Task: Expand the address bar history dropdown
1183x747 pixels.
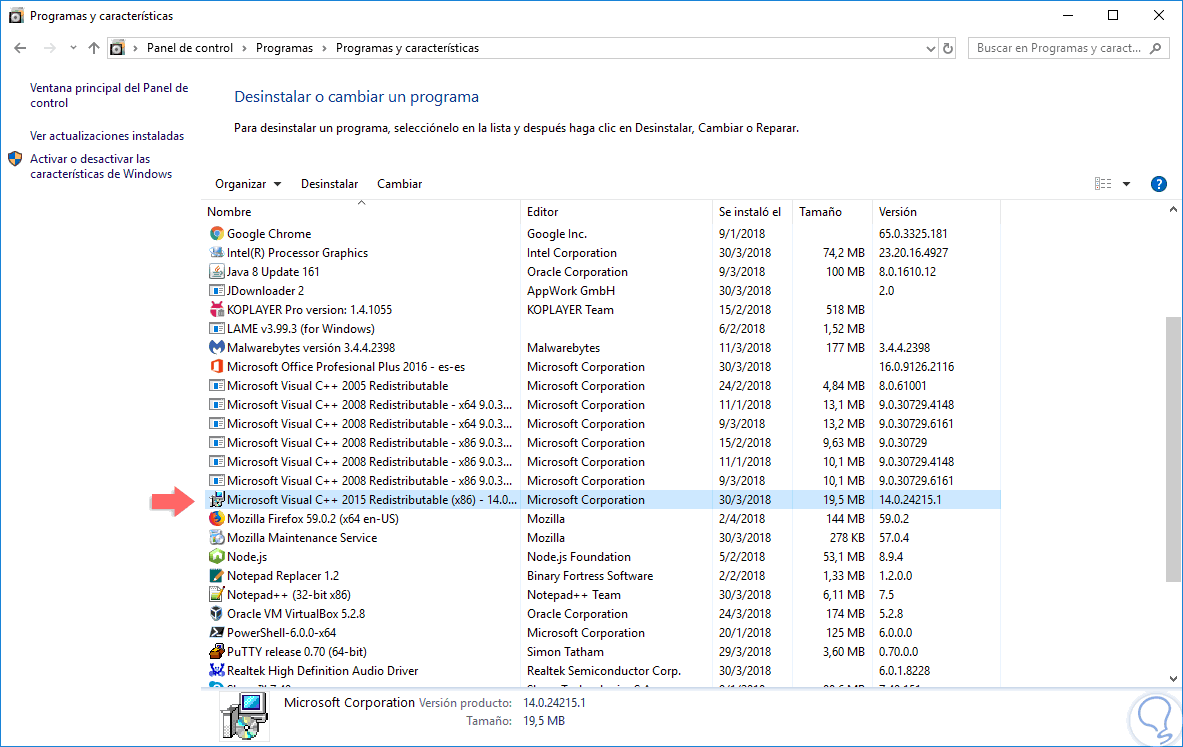Action: tap(930, 48)
